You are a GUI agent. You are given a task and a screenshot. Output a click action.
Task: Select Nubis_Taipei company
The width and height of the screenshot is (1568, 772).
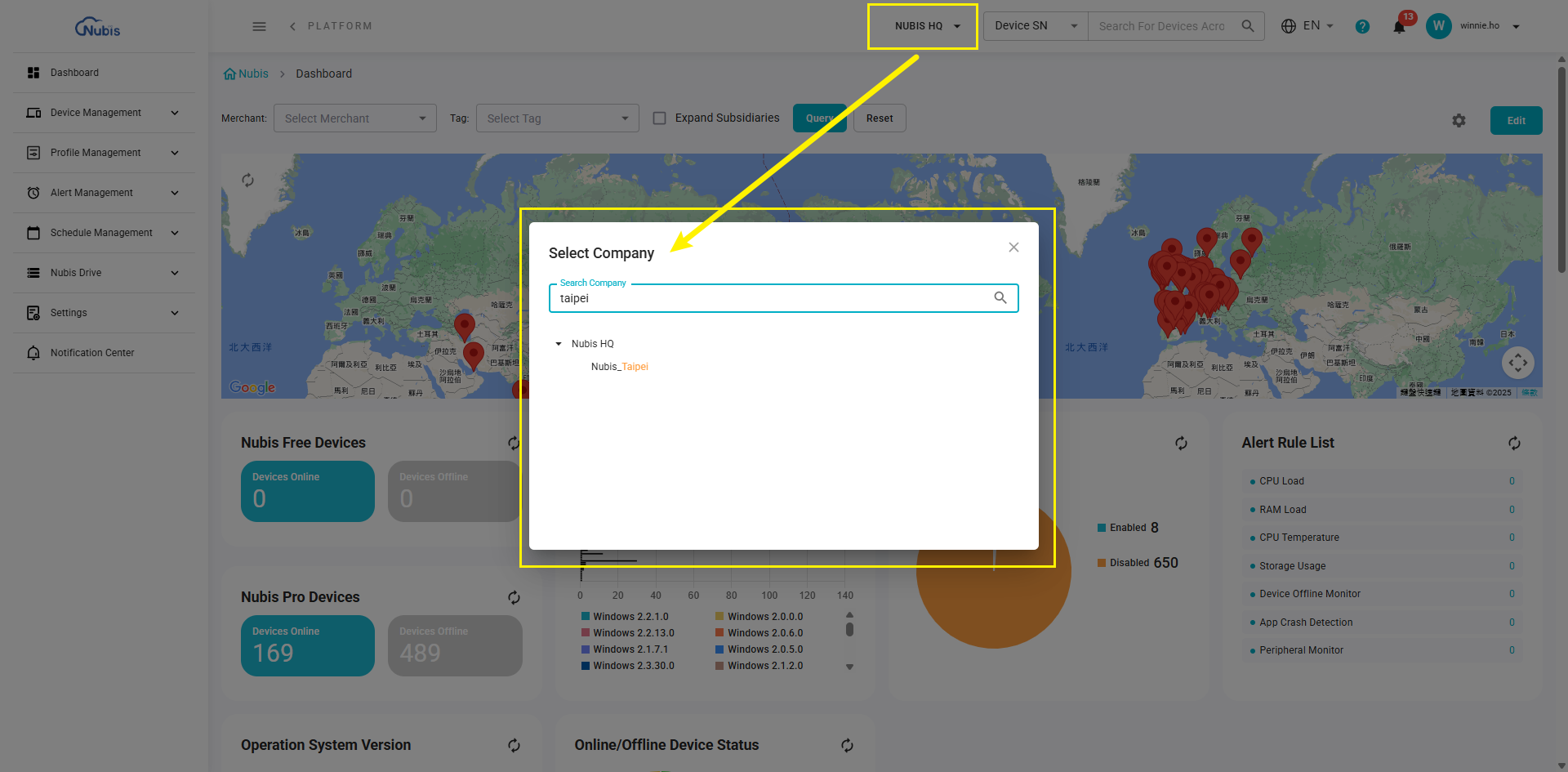click(620, 367)
